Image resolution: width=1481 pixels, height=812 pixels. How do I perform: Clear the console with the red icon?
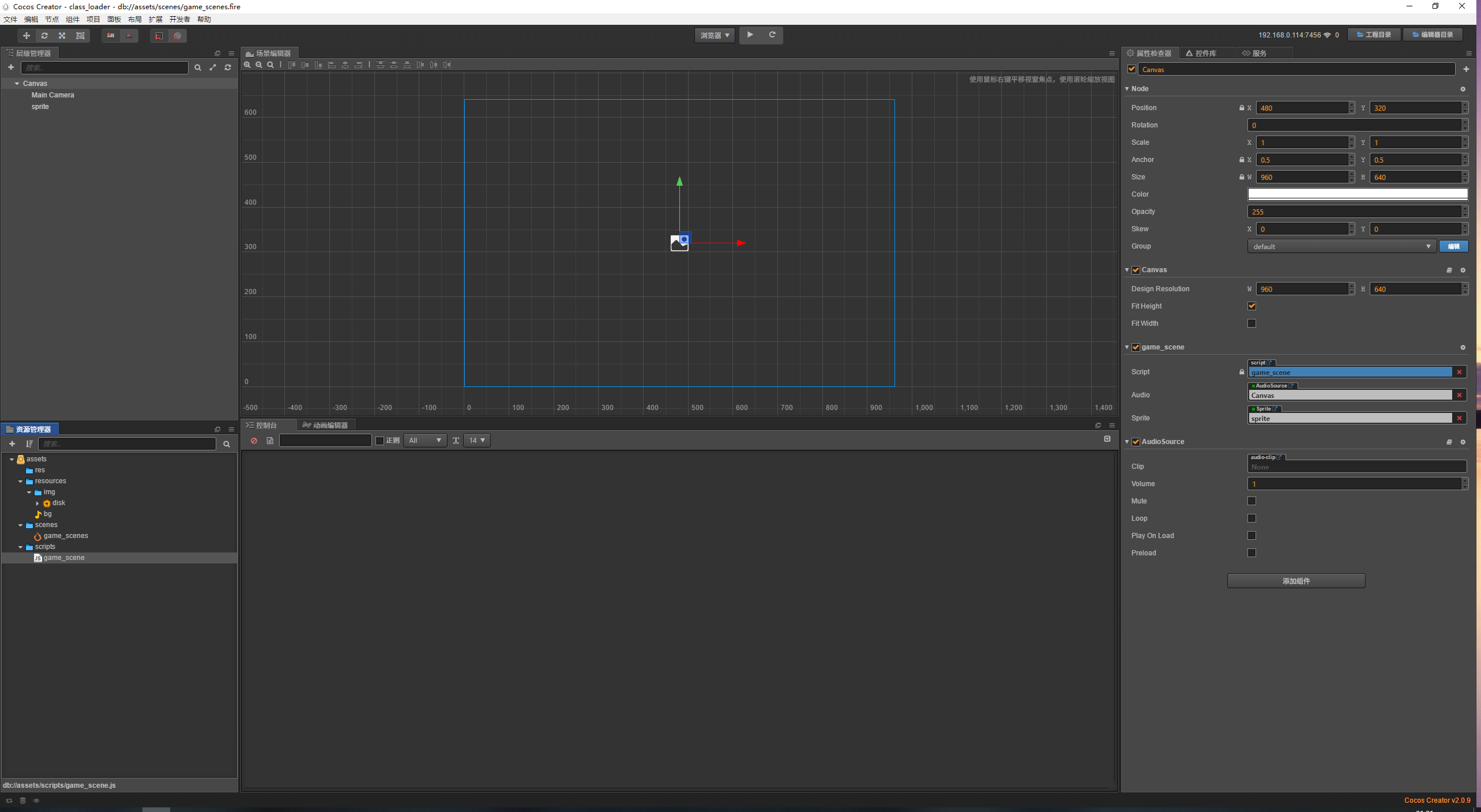[x=254, y=441]
